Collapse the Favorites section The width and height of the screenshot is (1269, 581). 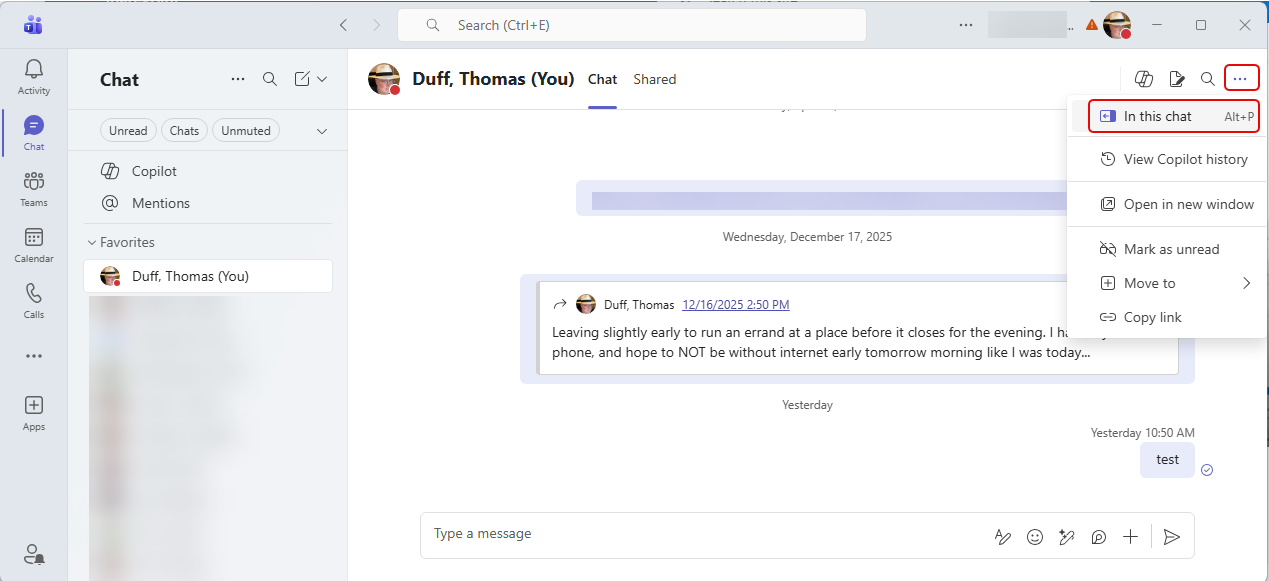click(x=92, y=242)
